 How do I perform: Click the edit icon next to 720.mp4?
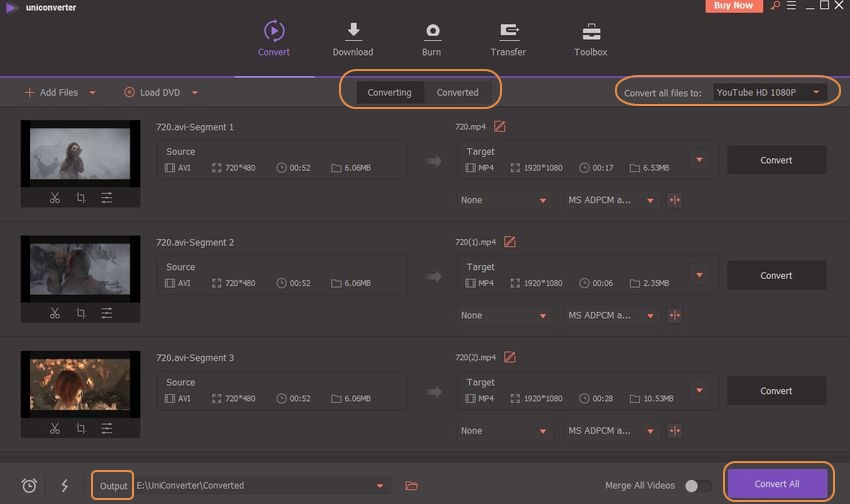(x=500, y=126)
